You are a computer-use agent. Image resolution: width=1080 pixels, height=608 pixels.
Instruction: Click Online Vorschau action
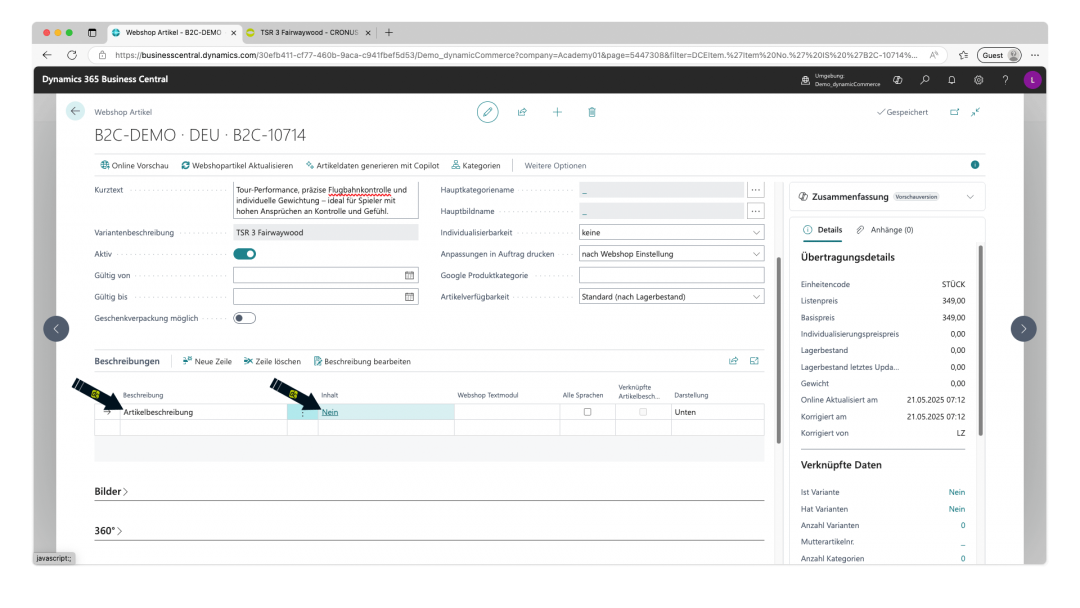point(134,166)
